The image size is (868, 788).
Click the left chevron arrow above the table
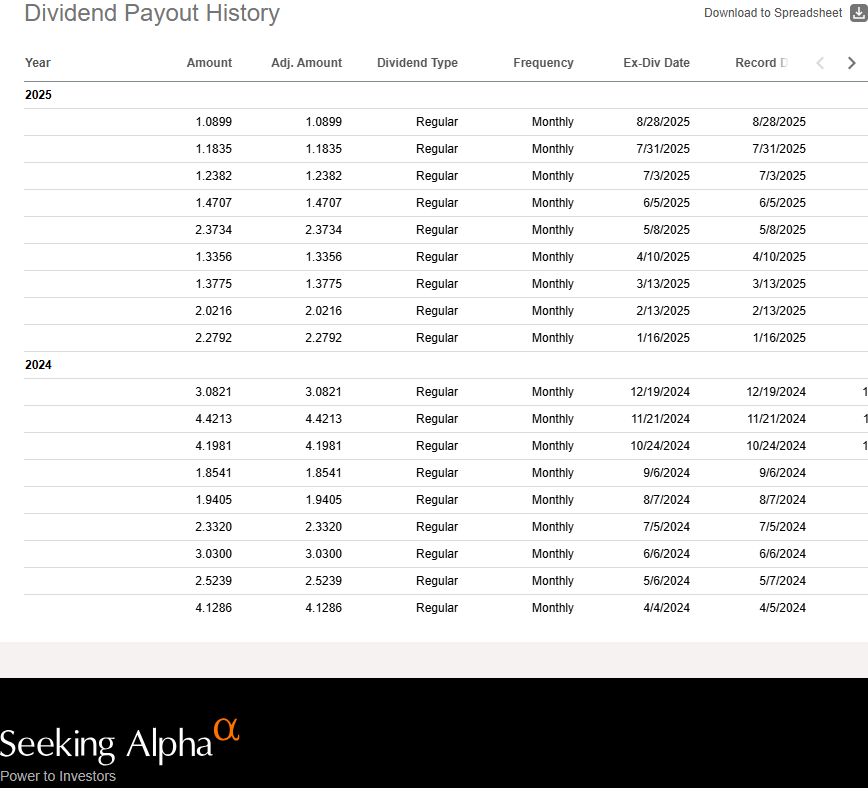click(x=820, y=62)
